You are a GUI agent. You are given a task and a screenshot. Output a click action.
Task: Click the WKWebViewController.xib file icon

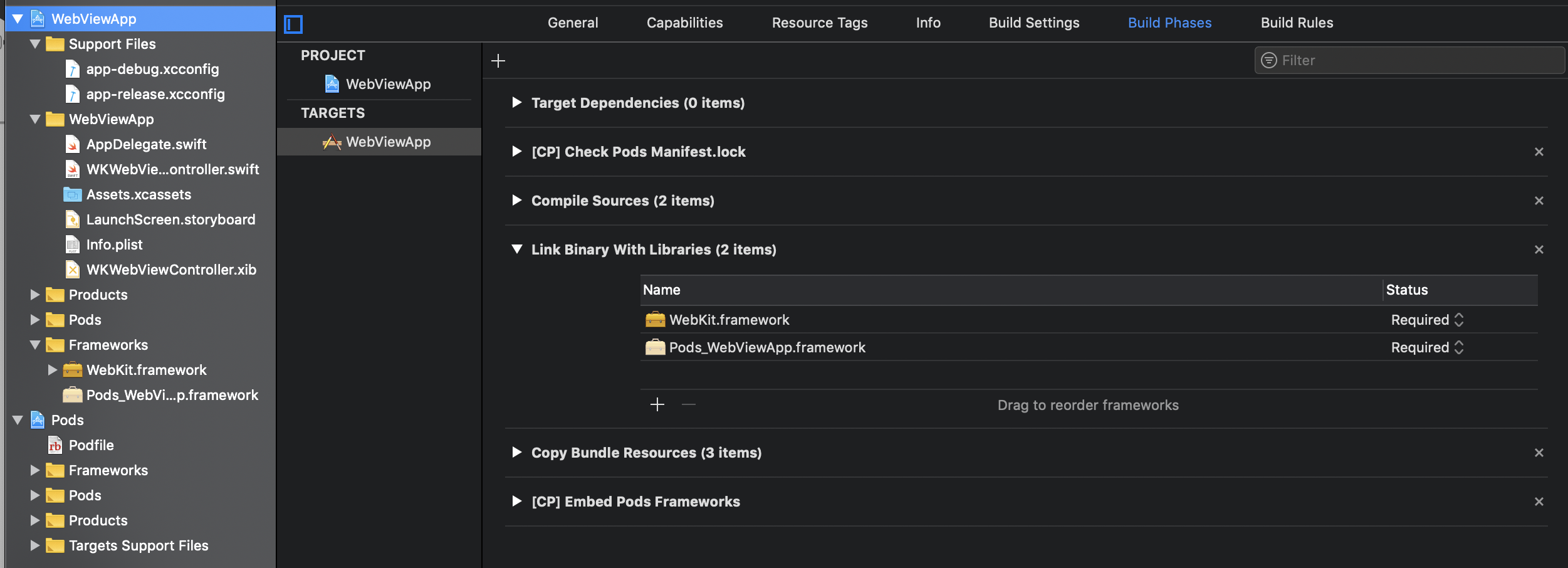coord(73,270)
